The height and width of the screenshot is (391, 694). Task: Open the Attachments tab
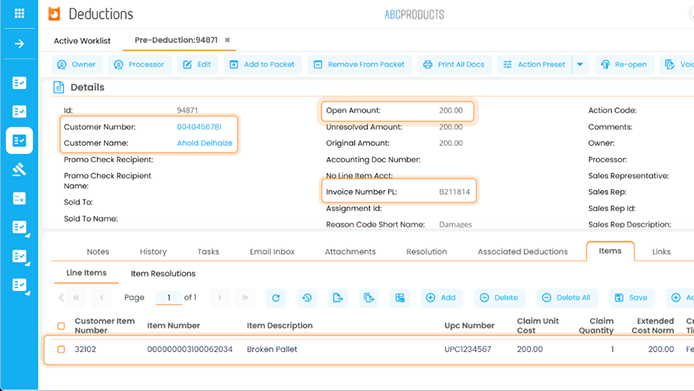tap(350, 252)
